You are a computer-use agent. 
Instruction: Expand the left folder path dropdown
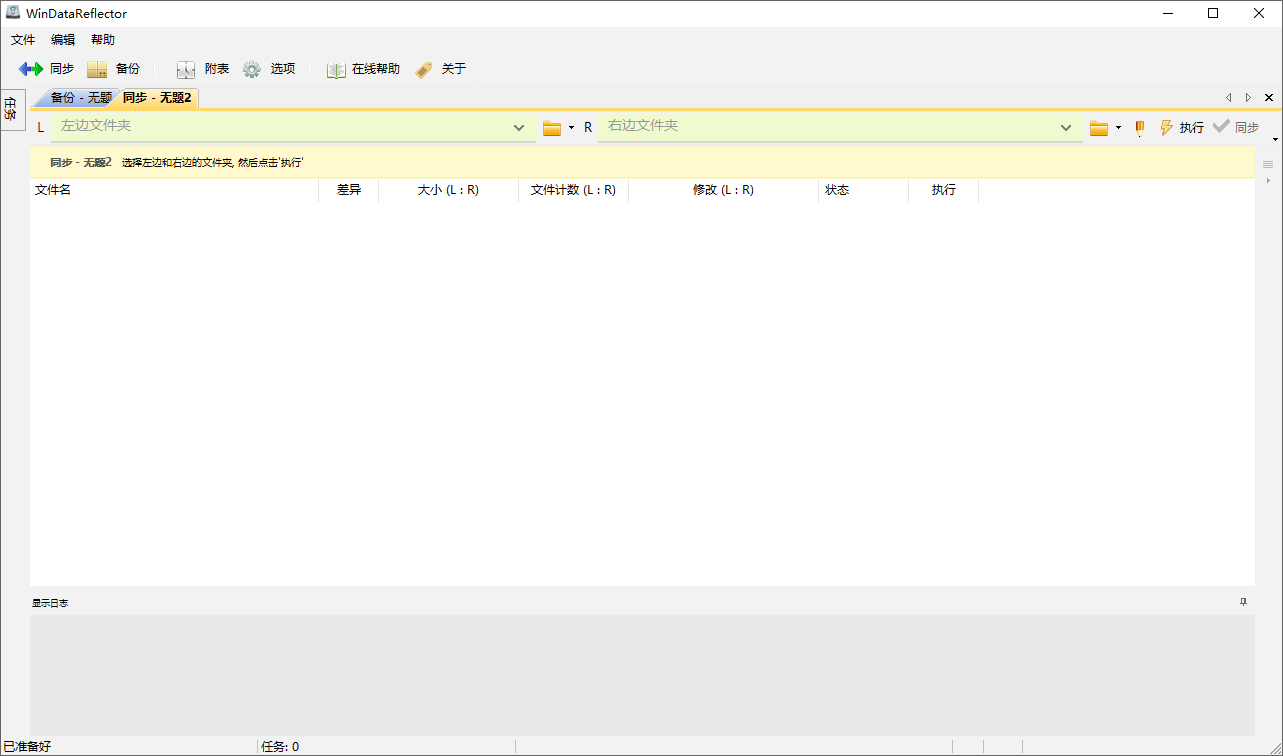[x=519, y=128]
